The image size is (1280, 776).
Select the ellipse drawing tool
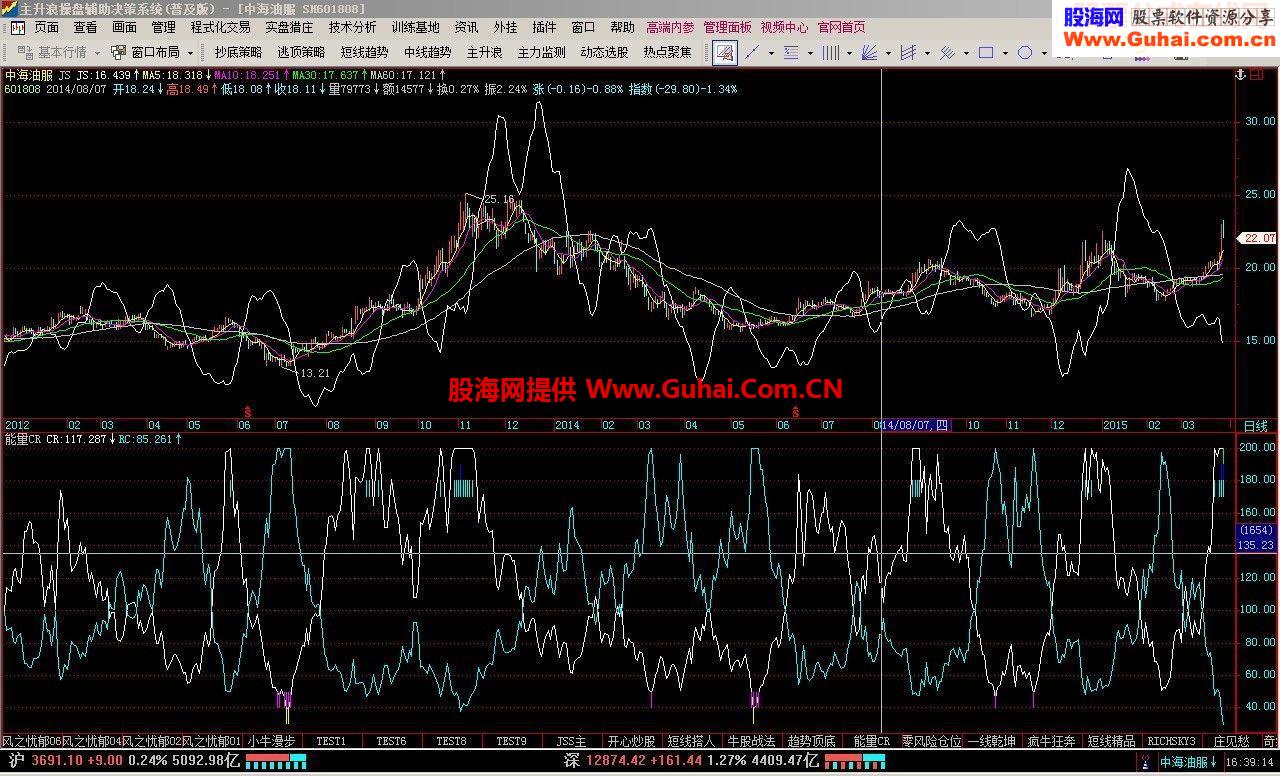[x=1025, y=52]
